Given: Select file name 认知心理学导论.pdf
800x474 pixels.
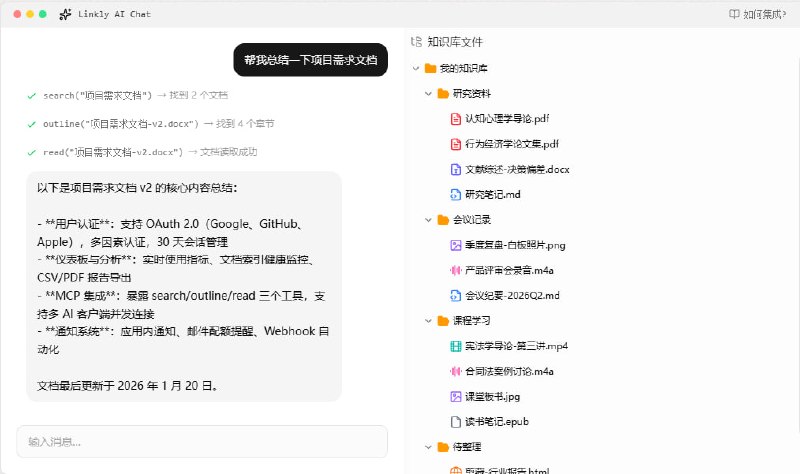Looking at the screenshot, I should [507, 119].
